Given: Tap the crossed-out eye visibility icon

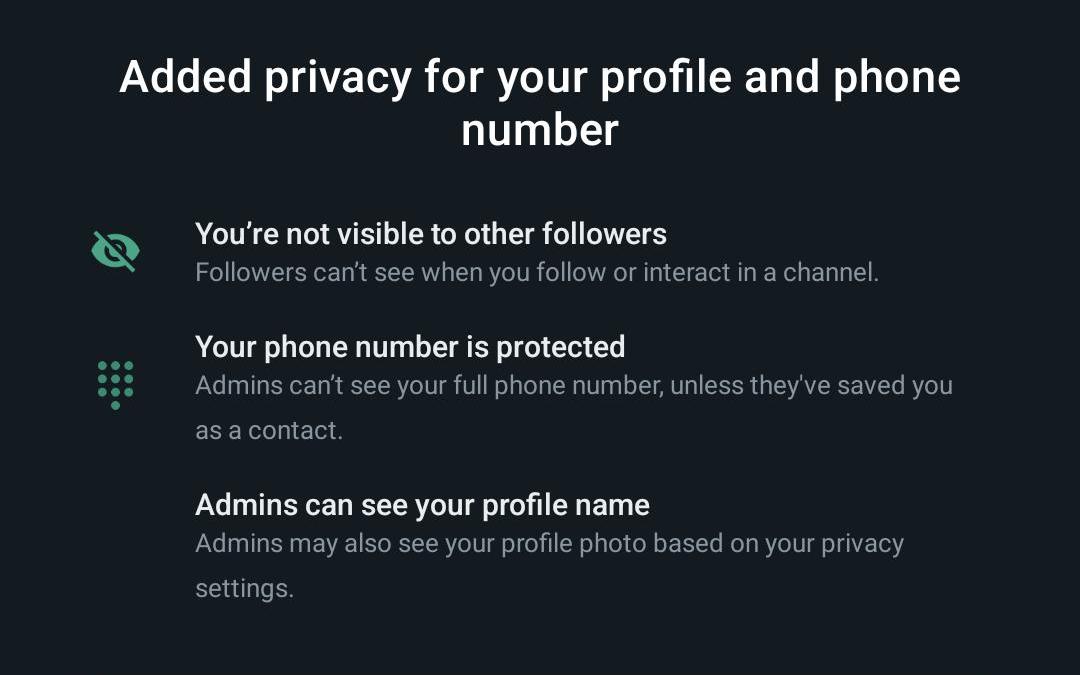Looking at the screenshot, I should coord(116,251).
